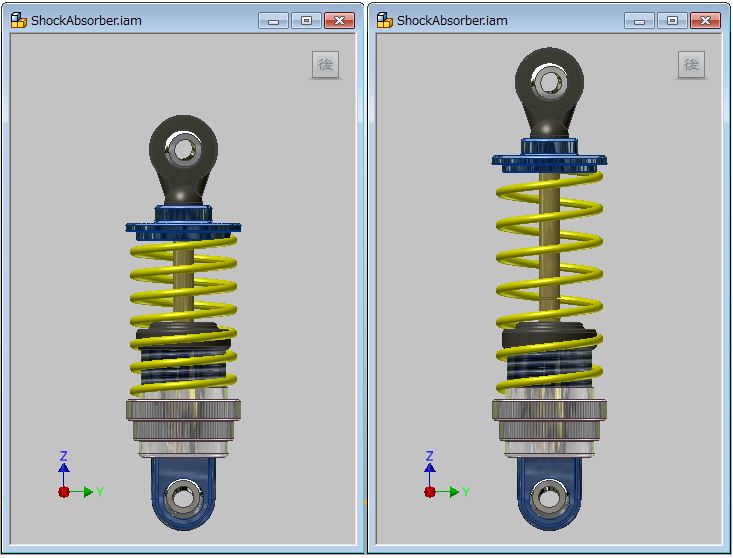733x558 pixels.
Task: Click the assembly icon in the right title bar
Action: coord(385,21)
